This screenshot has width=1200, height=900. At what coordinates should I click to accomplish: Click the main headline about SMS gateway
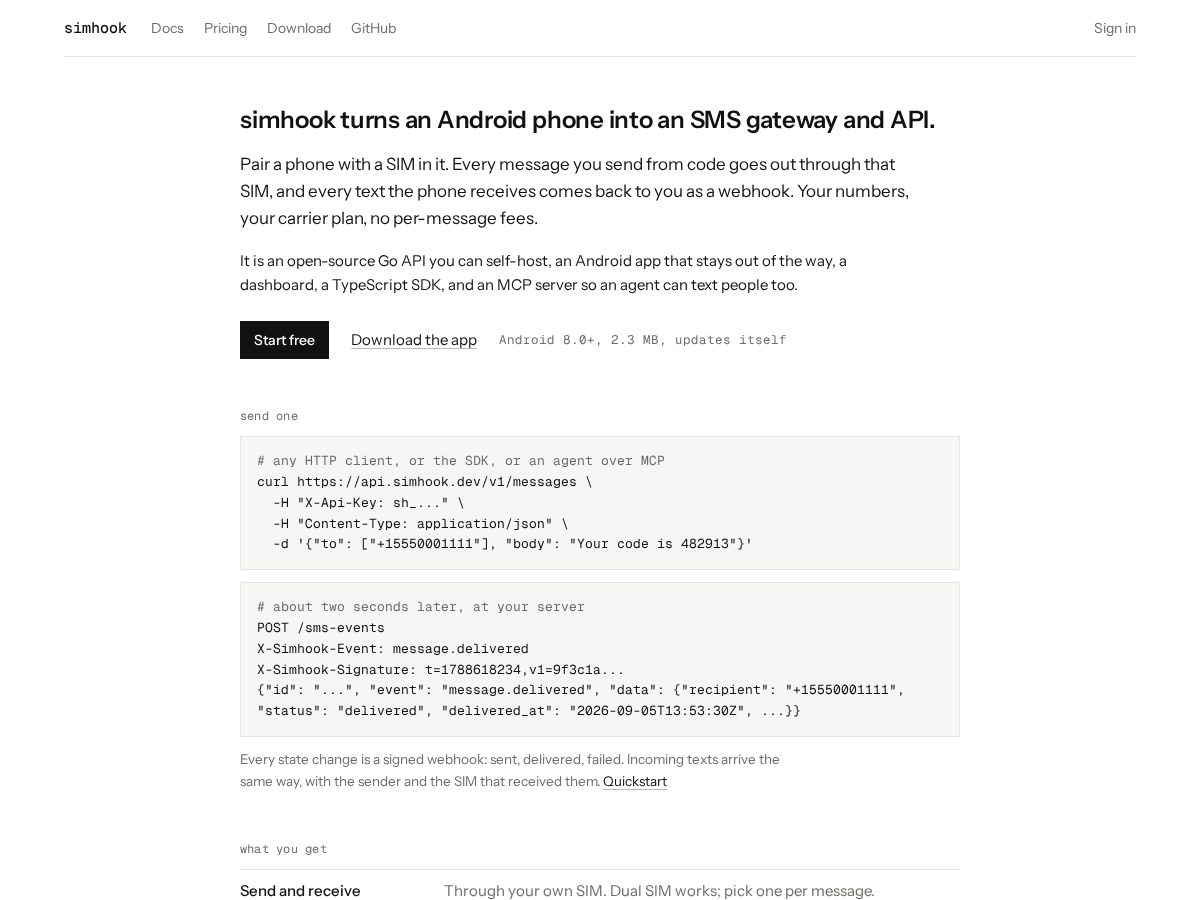pos(587,120)
